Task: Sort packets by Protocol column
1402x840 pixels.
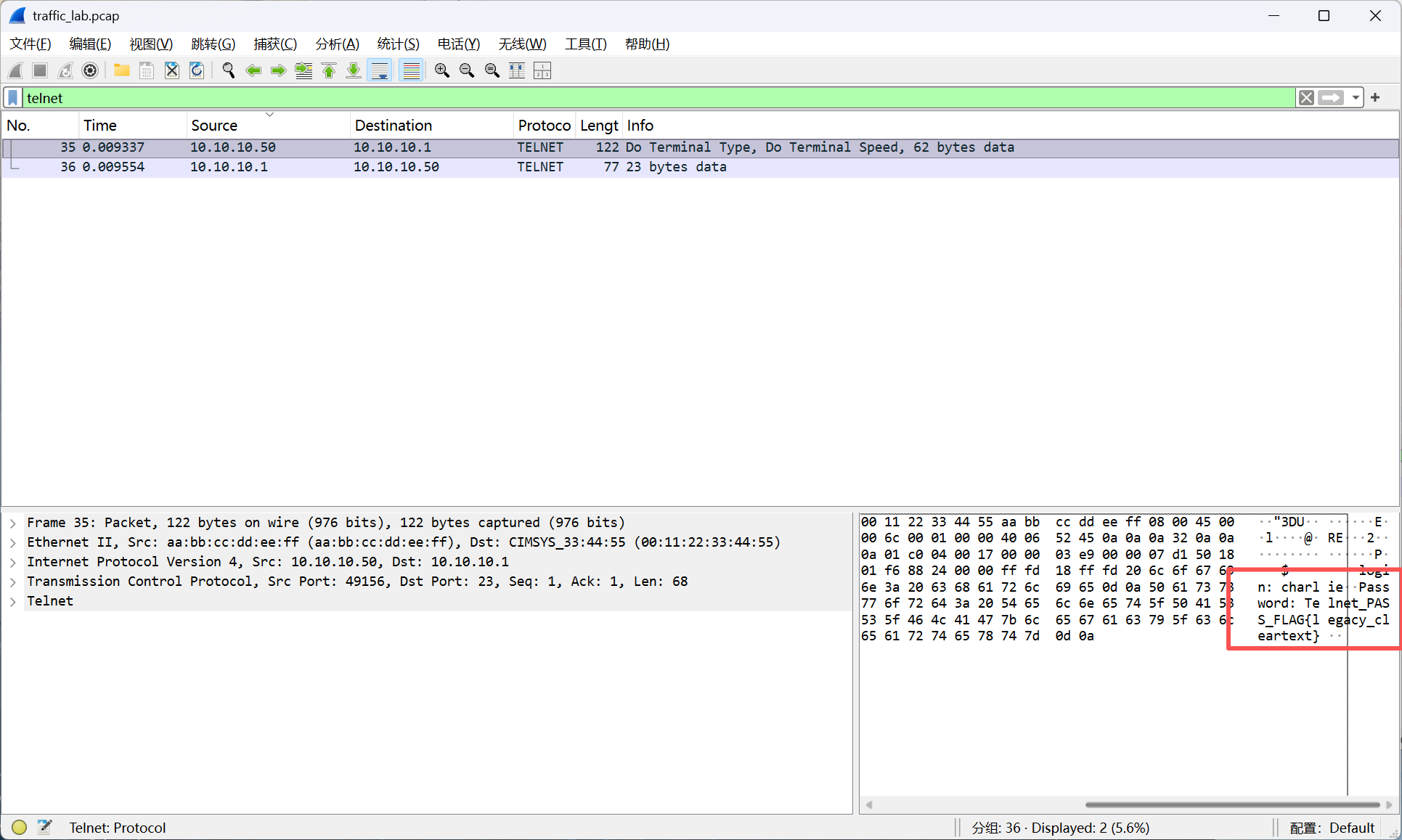Action: [x=545, y=126]
